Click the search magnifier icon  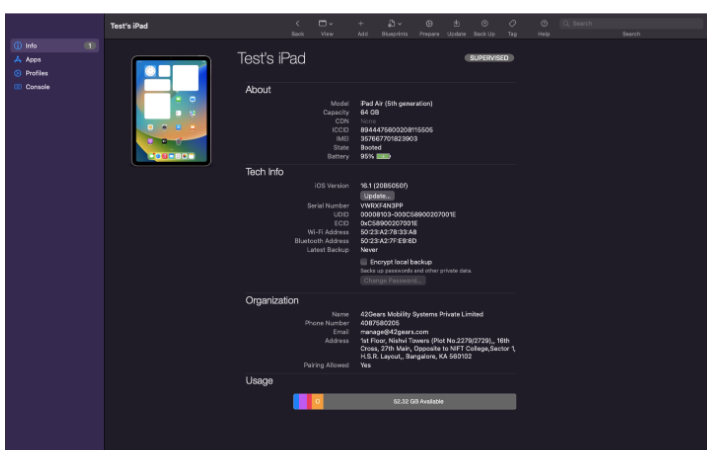click(x=566, y=23)
